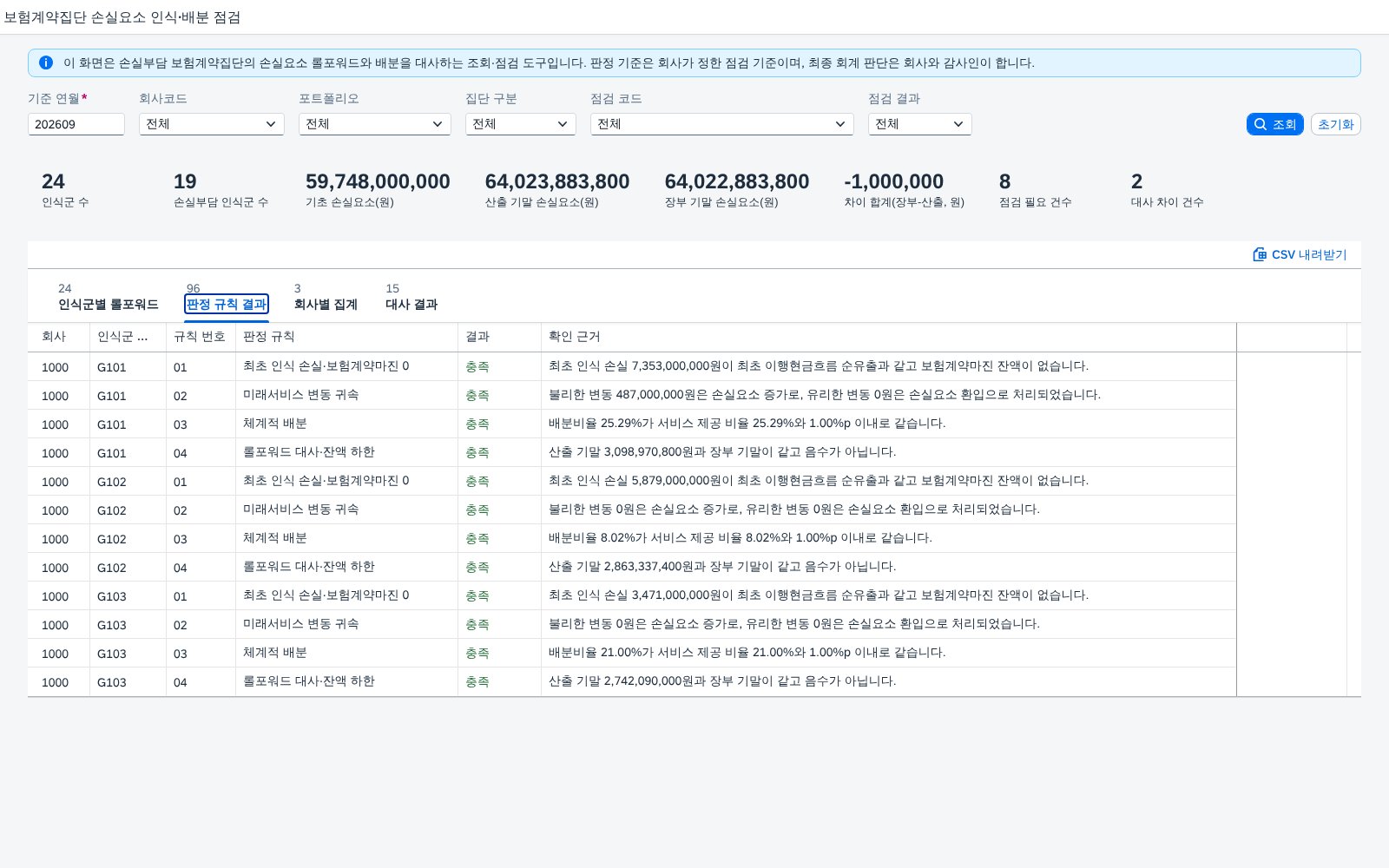Click the 배분비율 25.29% explanation text
The image size is (1389, 868).
[x=747, y=424]
